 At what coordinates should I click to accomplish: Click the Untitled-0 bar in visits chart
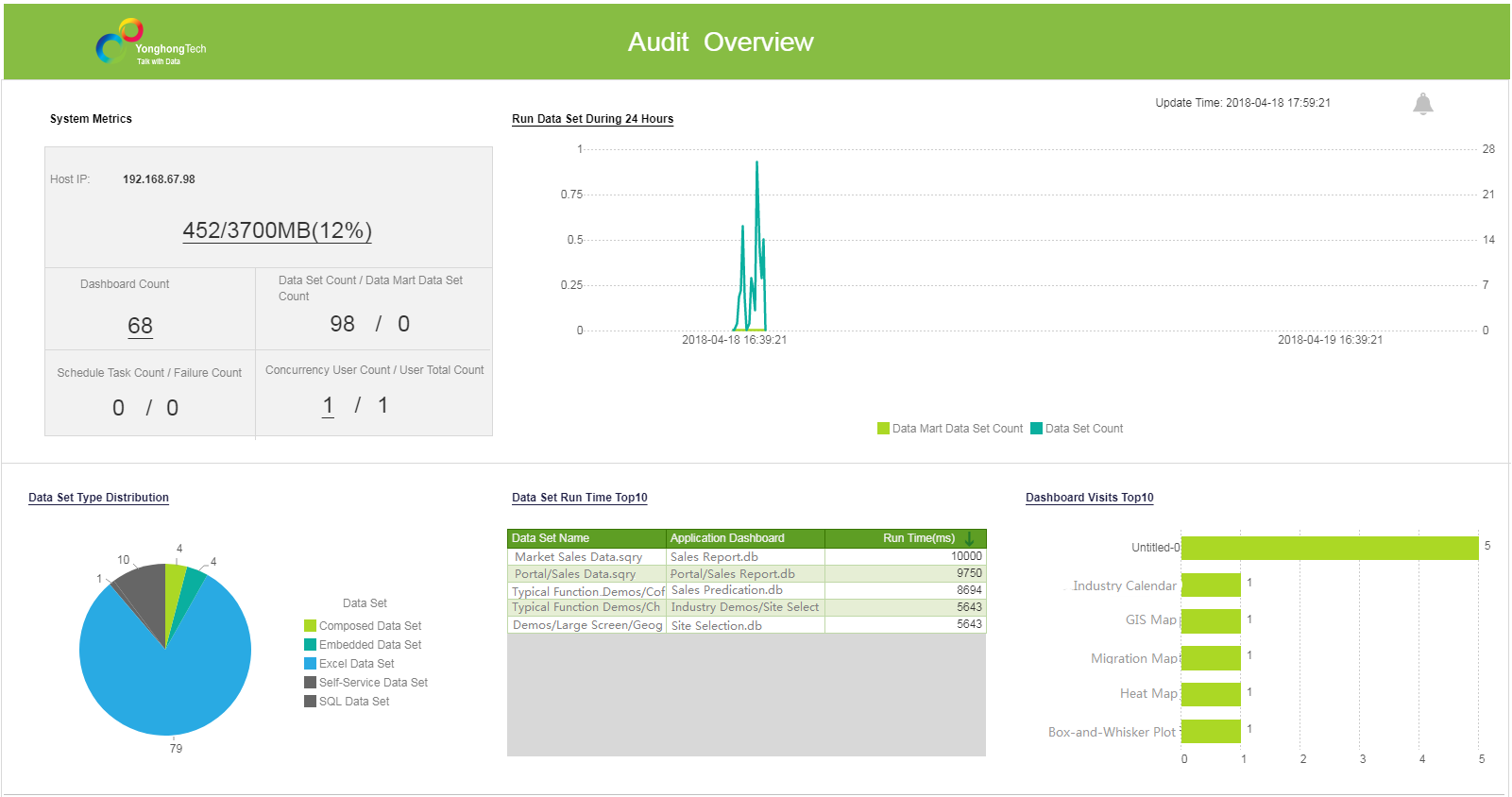[1330, 548]
